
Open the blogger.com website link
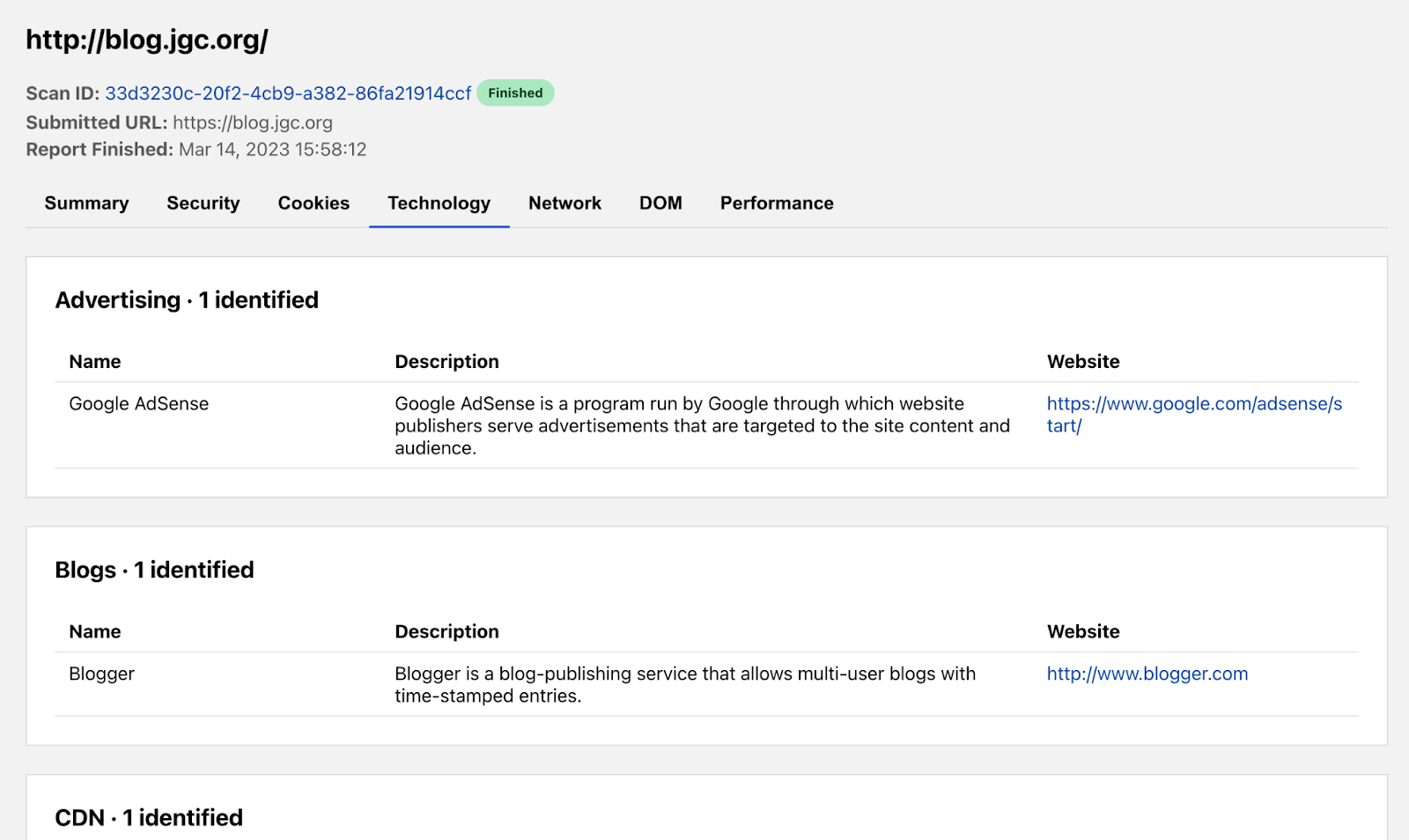coord(1147,674)
